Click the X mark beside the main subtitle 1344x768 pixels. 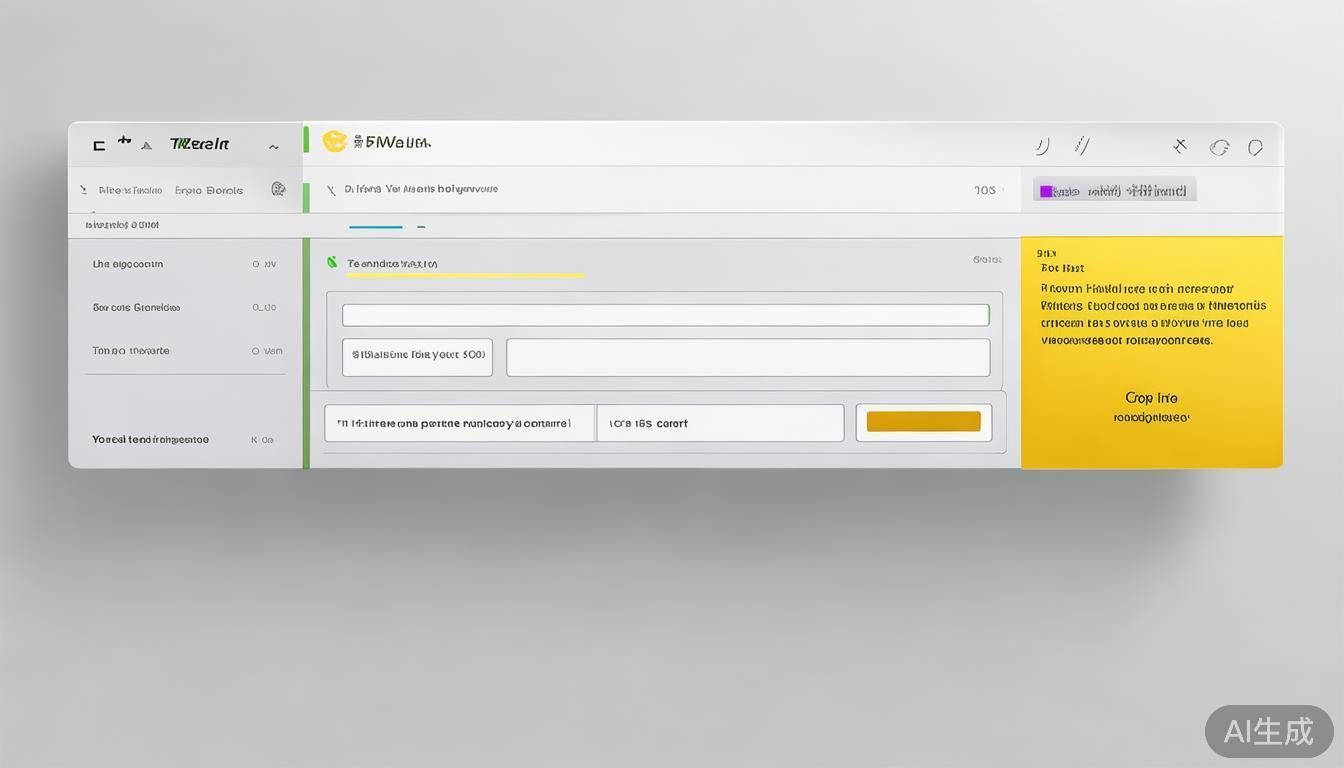click(x=331, y=189)
